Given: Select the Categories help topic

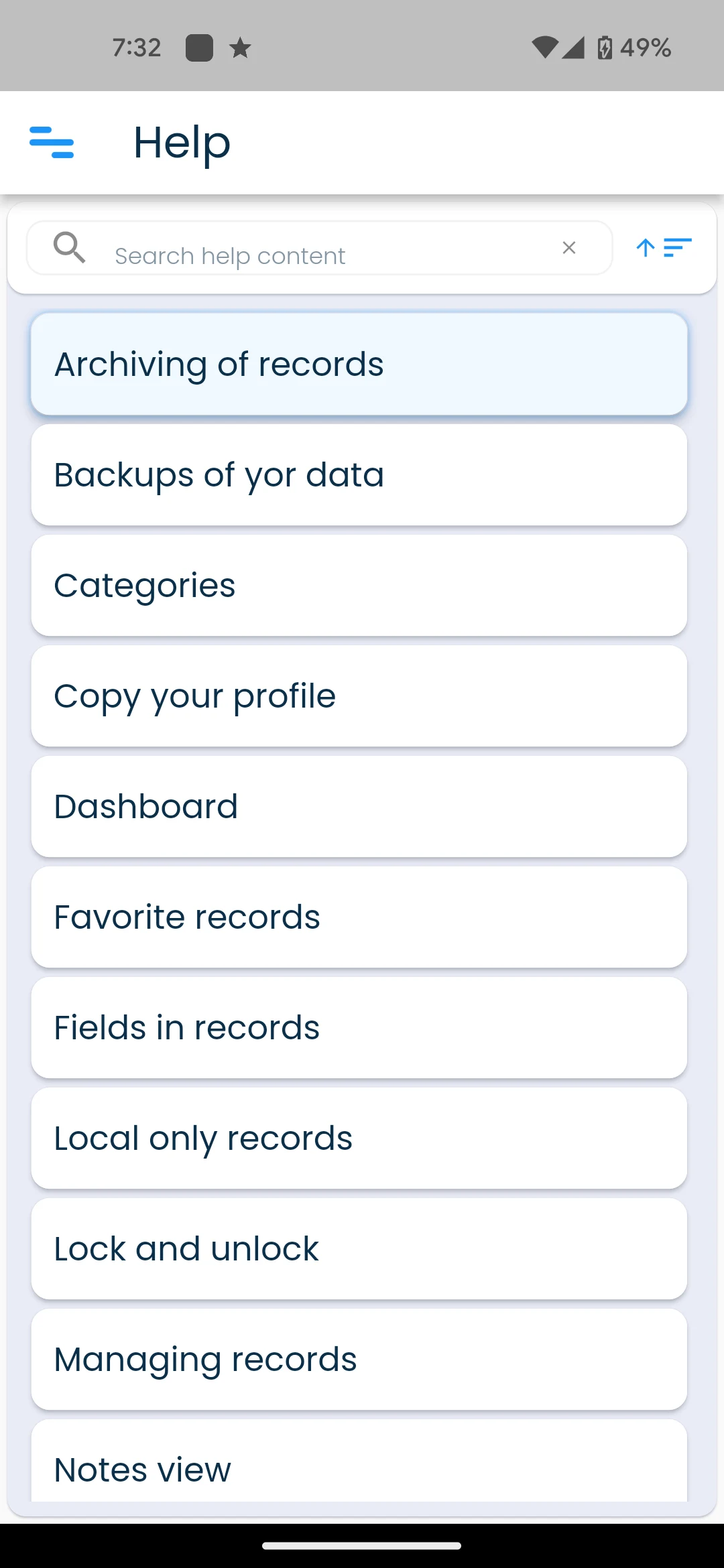Looking at the screenshot, I should (x=359, y=585).
